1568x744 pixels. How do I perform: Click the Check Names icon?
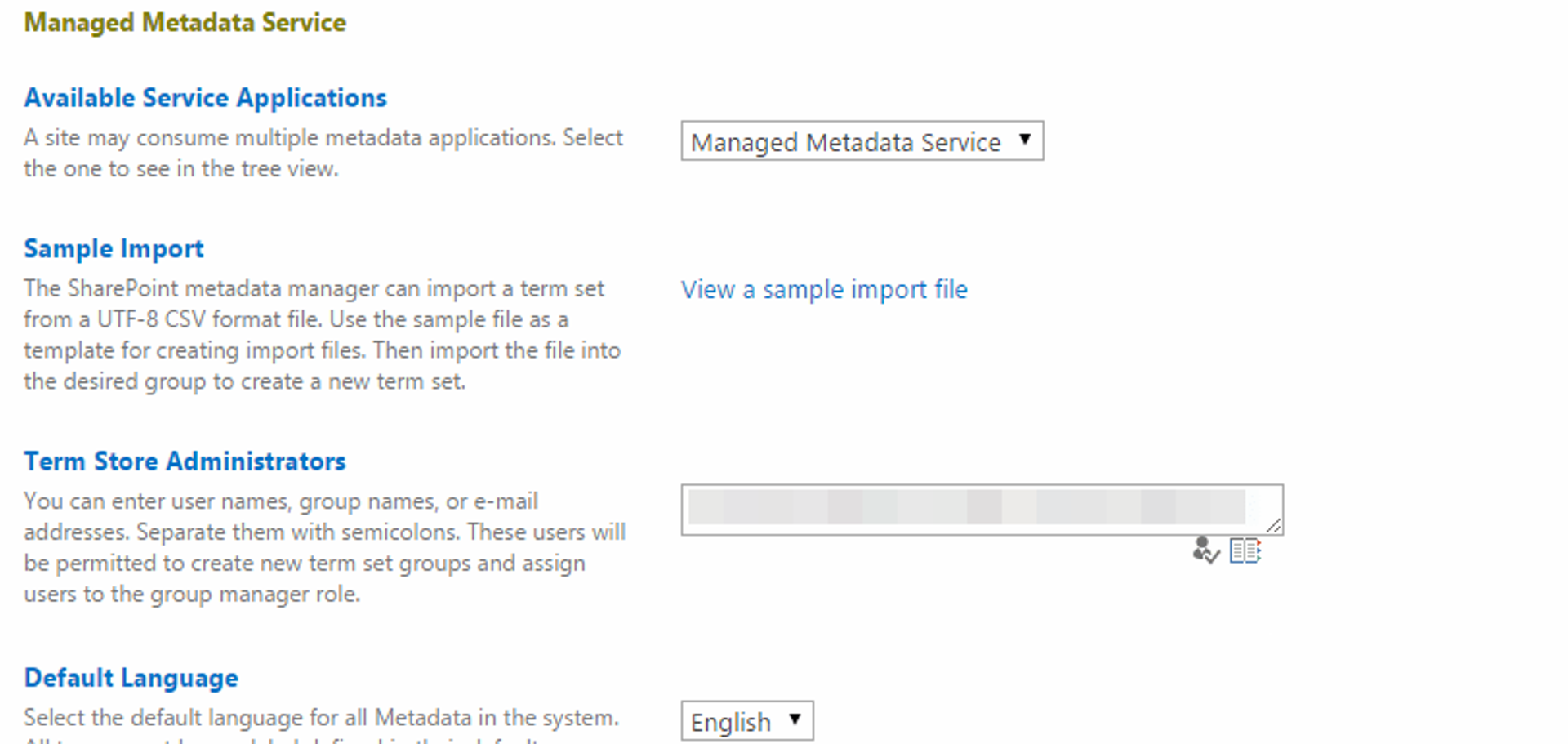click(x=1205, y=550)
